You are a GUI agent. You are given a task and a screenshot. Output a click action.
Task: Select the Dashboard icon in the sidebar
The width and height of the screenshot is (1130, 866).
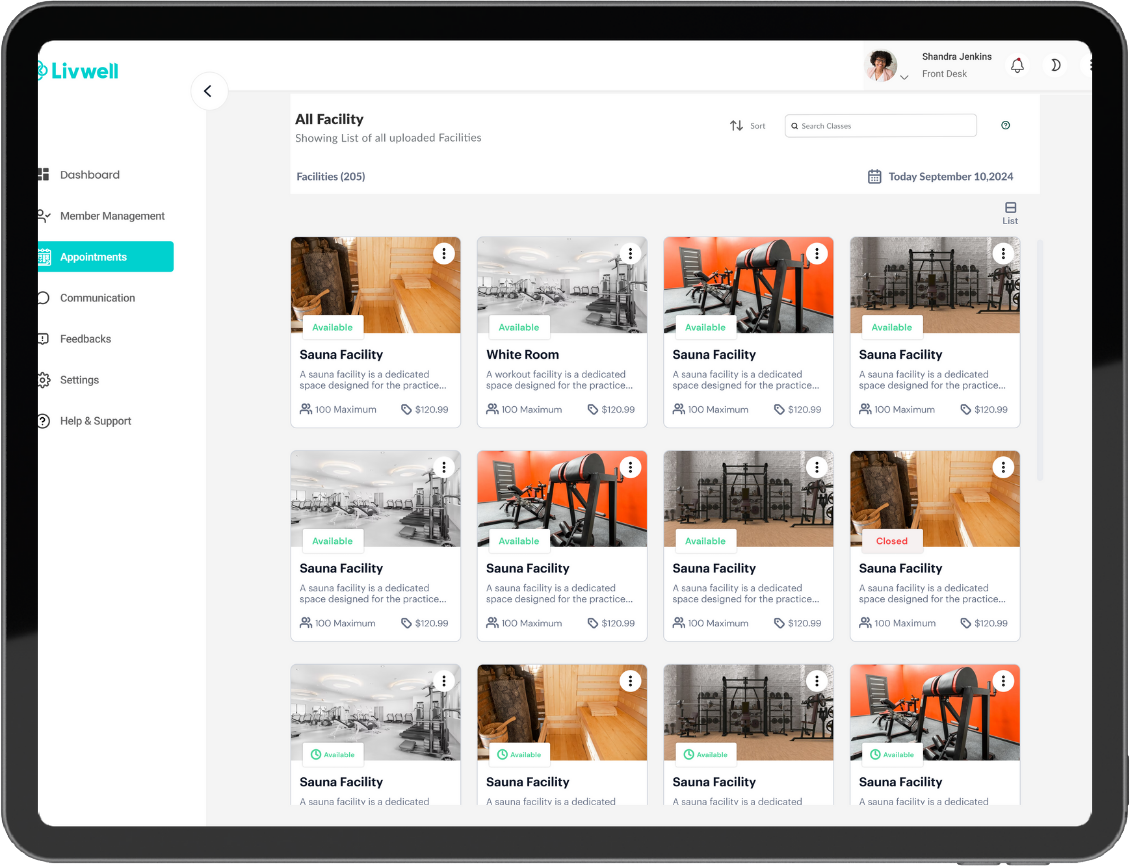point(43,174)
